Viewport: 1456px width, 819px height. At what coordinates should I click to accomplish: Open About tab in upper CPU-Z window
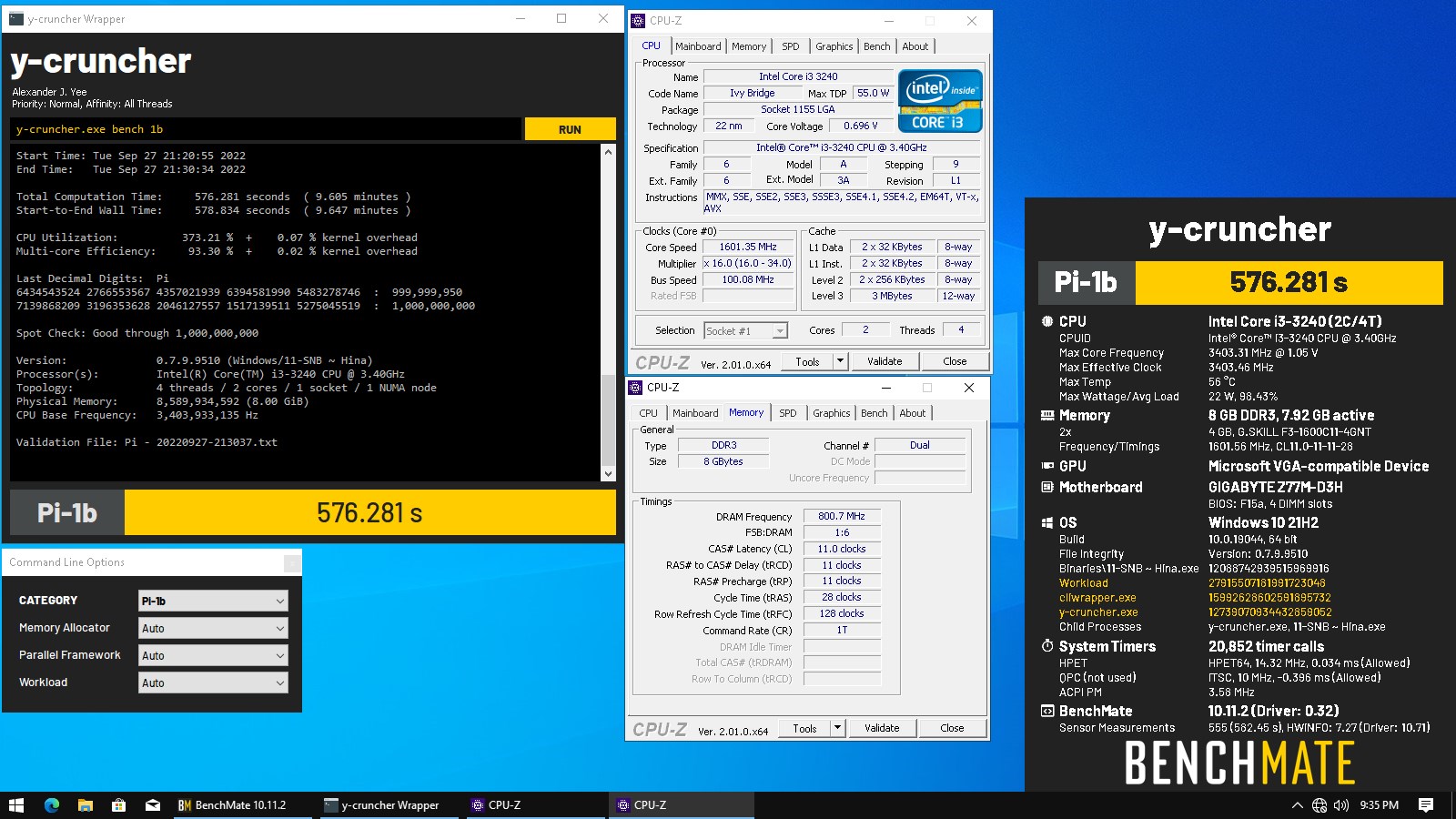[x=915, y=46]
